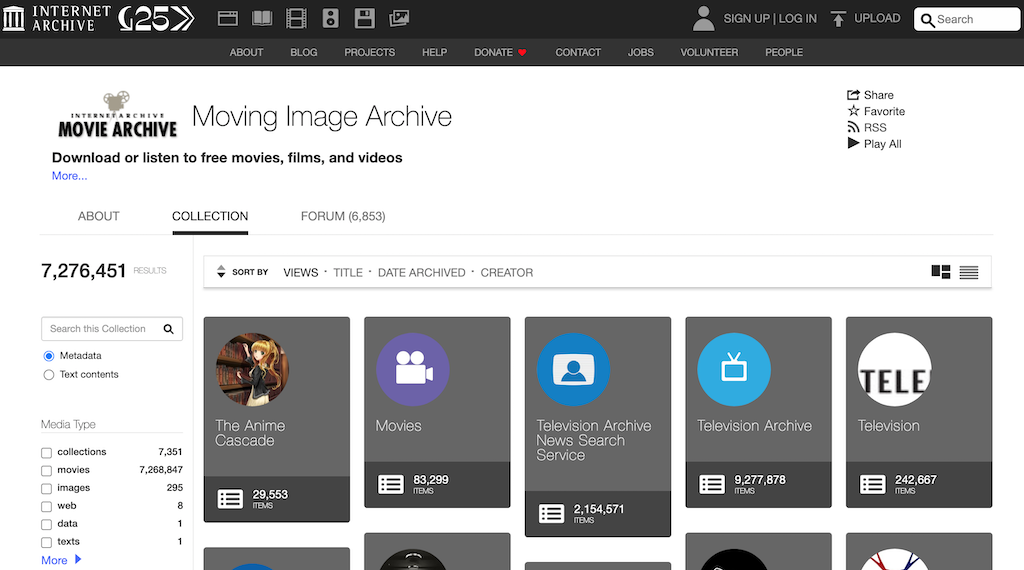Switch to list view layout
Viewport: 1024px width, 570px height.
click(x=968, y=272)
